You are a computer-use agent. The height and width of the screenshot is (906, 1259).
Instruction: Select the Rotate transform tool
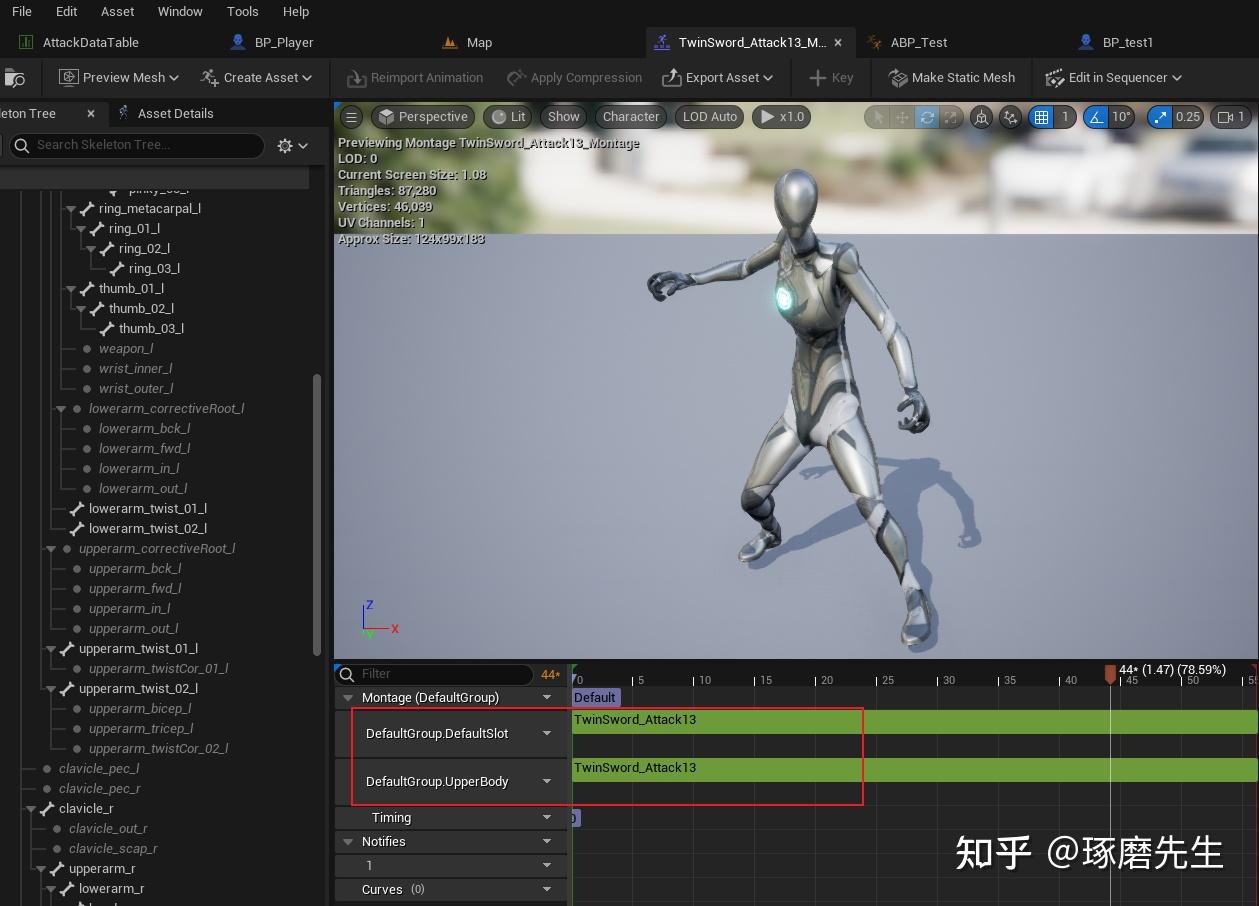(928, 117)
